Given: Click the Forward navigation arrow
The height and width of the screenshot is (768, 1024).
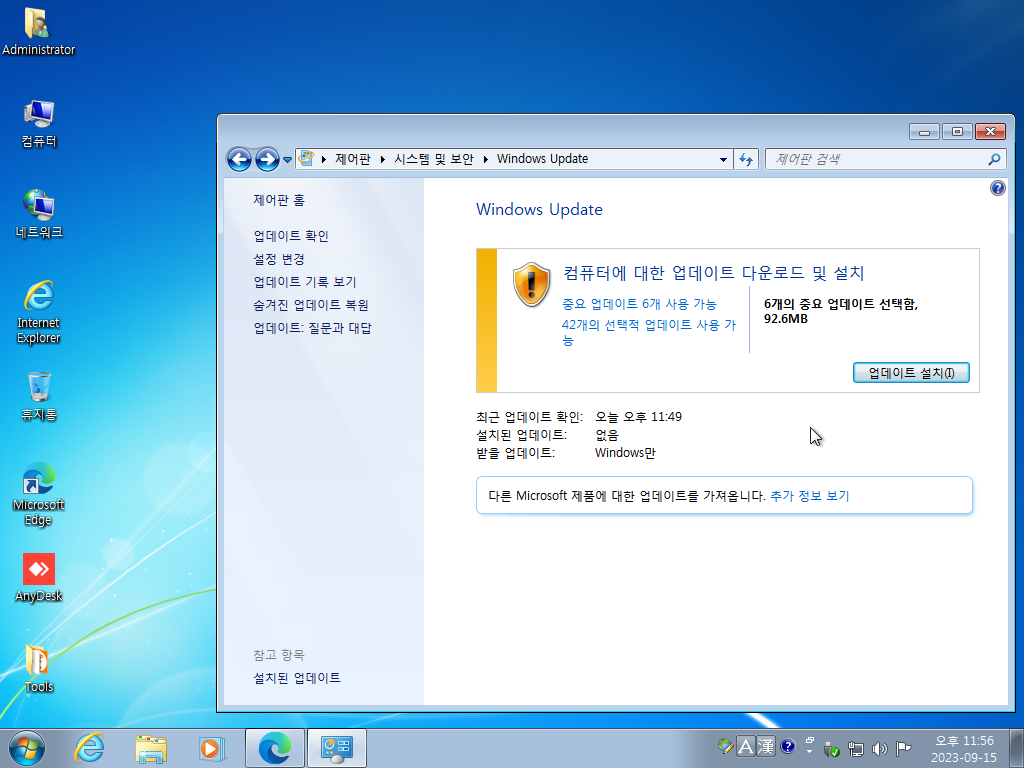Looking at the screenshot, I should (x=266, y=159).
